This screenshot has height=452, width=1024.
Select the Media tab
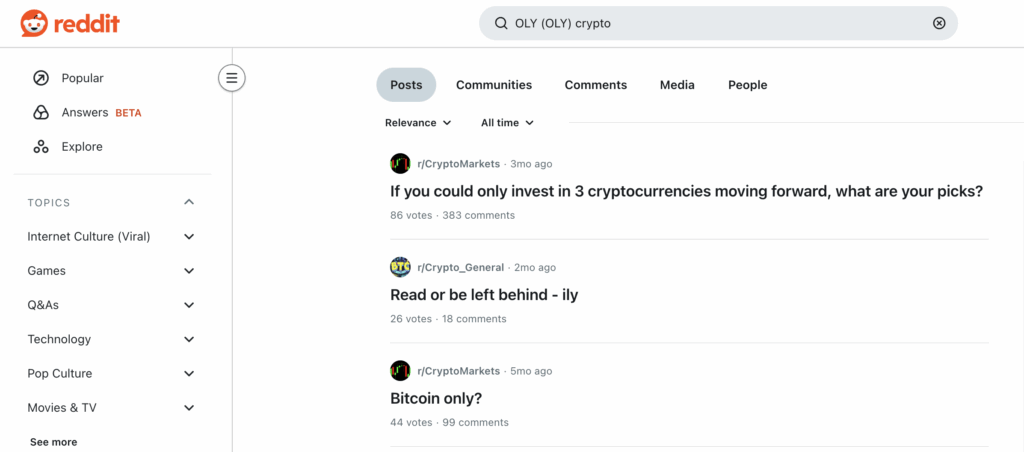click(x=677, y=85)
